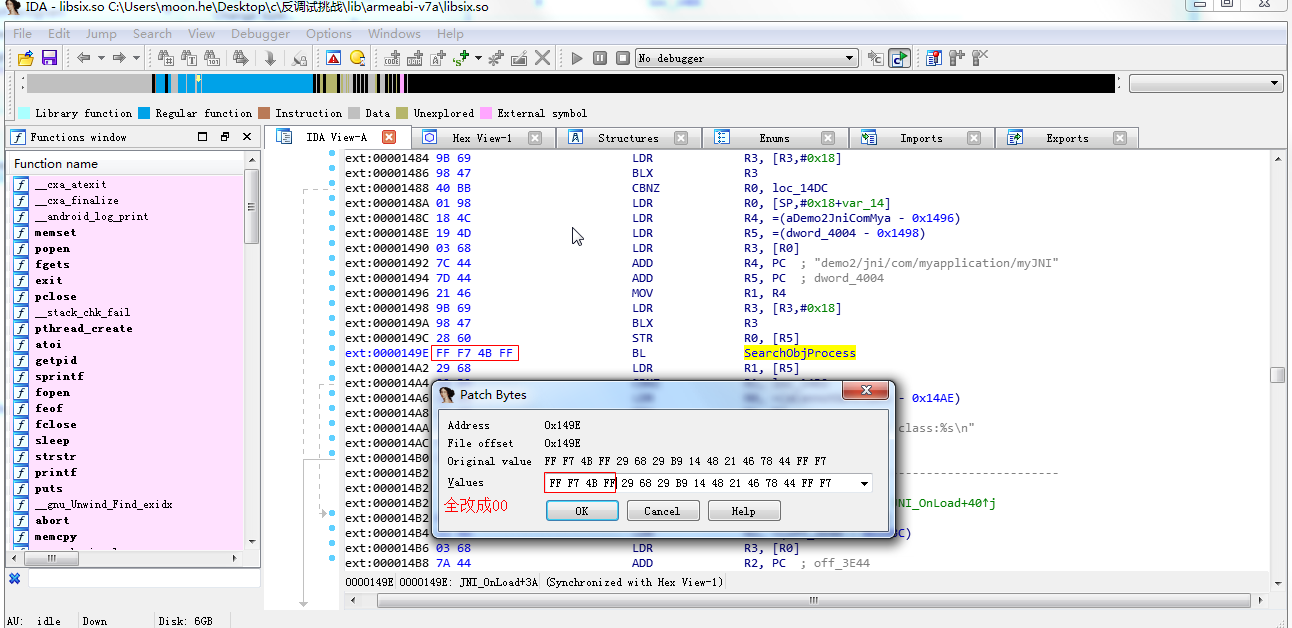Click the red warning triangle toolbar icon
1292x628 pixels.
(333, 58)
